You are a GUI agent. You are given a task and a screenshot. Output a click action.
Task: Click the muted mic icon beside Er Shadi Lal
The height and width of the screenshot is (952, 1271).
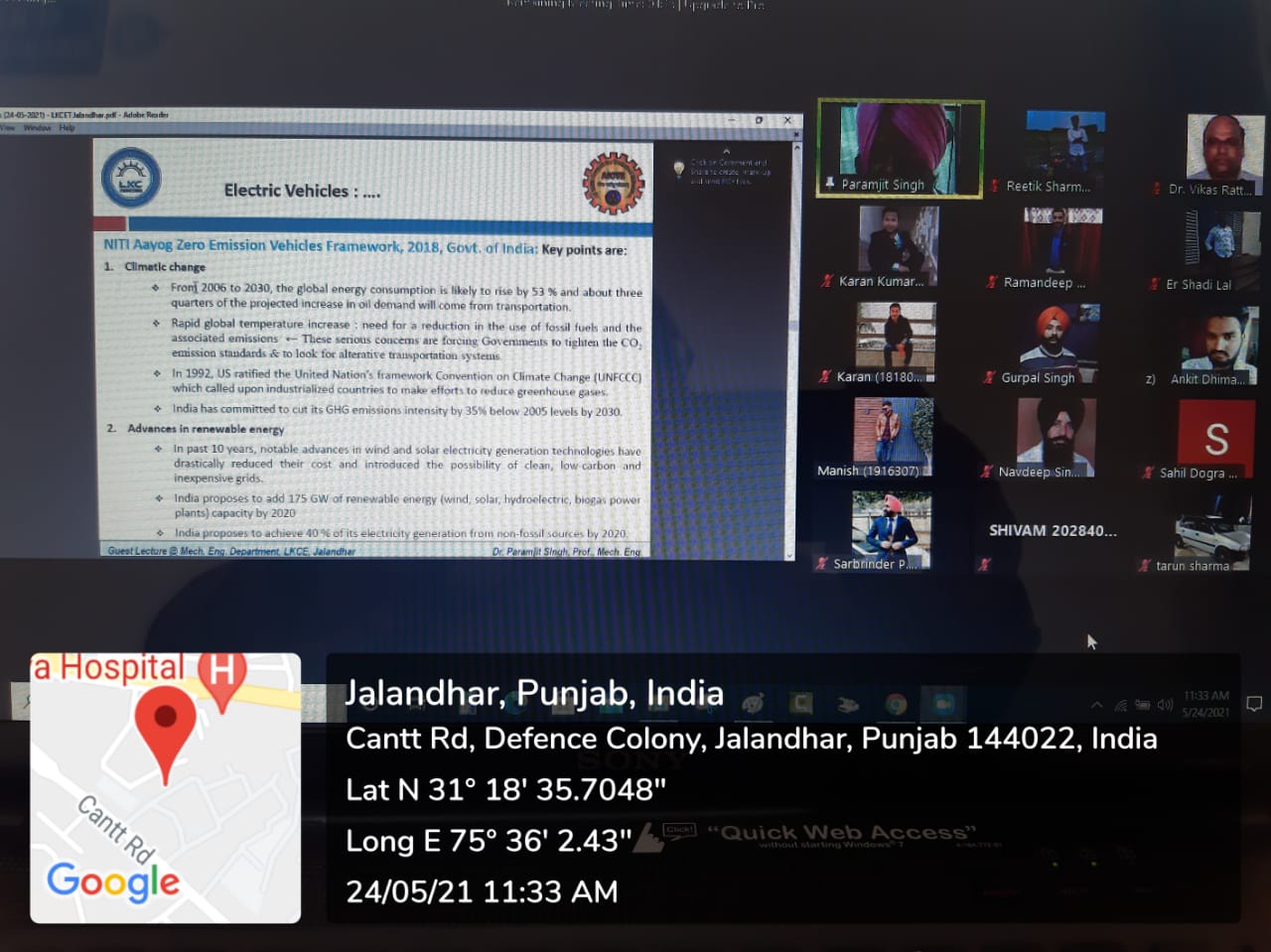pyautogui.click(x=1155, y=284)
